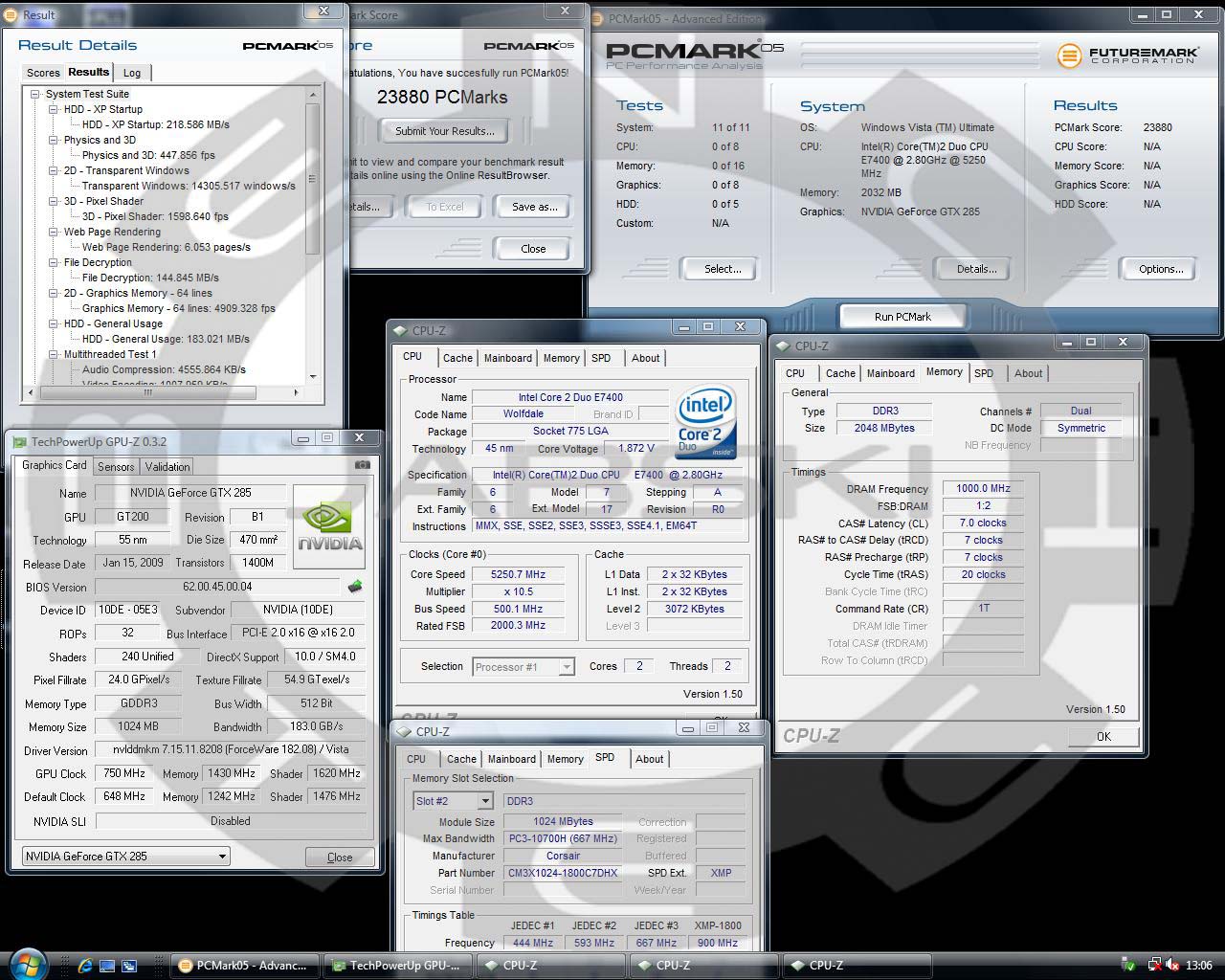Click the Run PCMark button
The height and width of the screenshot is (980, 1225).
pos(902,317)
